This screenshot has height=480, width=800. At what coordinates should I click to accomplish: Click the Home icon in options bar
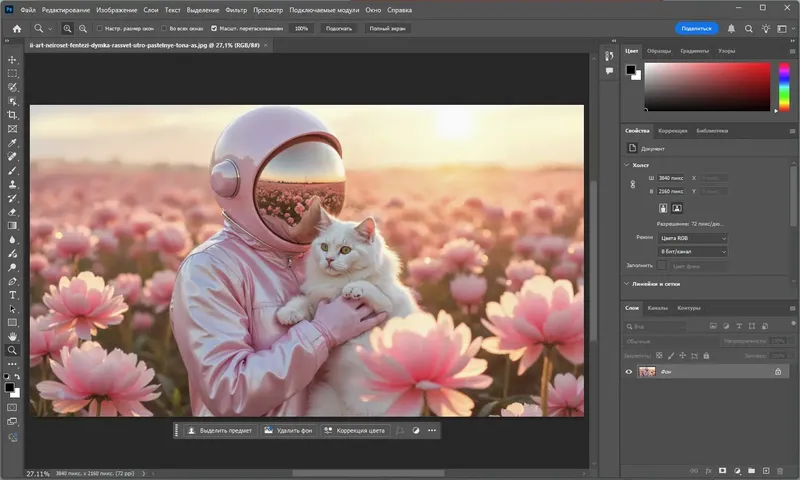pyautogui.click(x=16, y=28)
